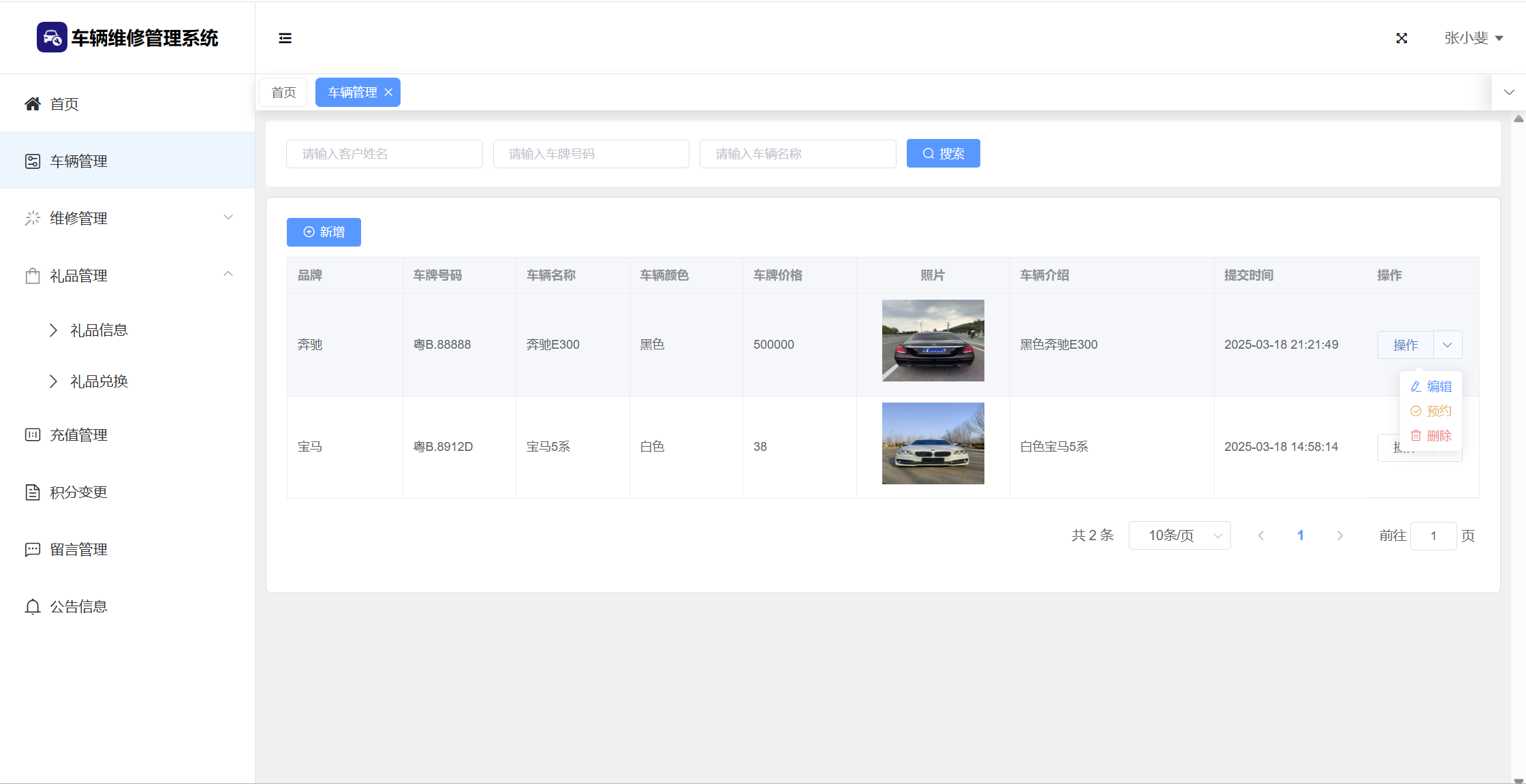
Task: Click the sidebar collapse hamburger icon
Action: [x=285, y=38]
